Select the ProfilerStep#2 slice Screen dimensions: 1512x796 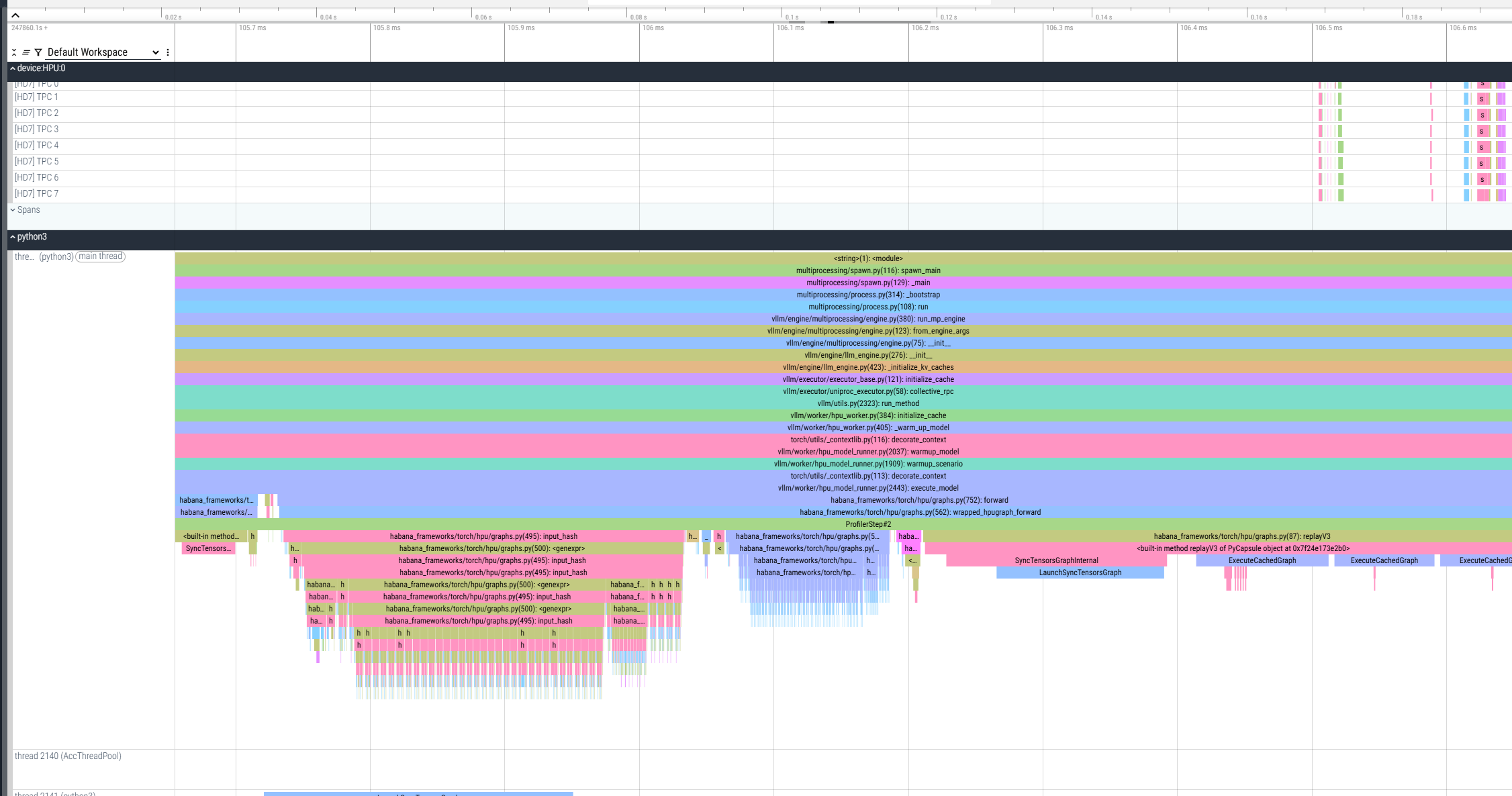(x=867, y=524)
